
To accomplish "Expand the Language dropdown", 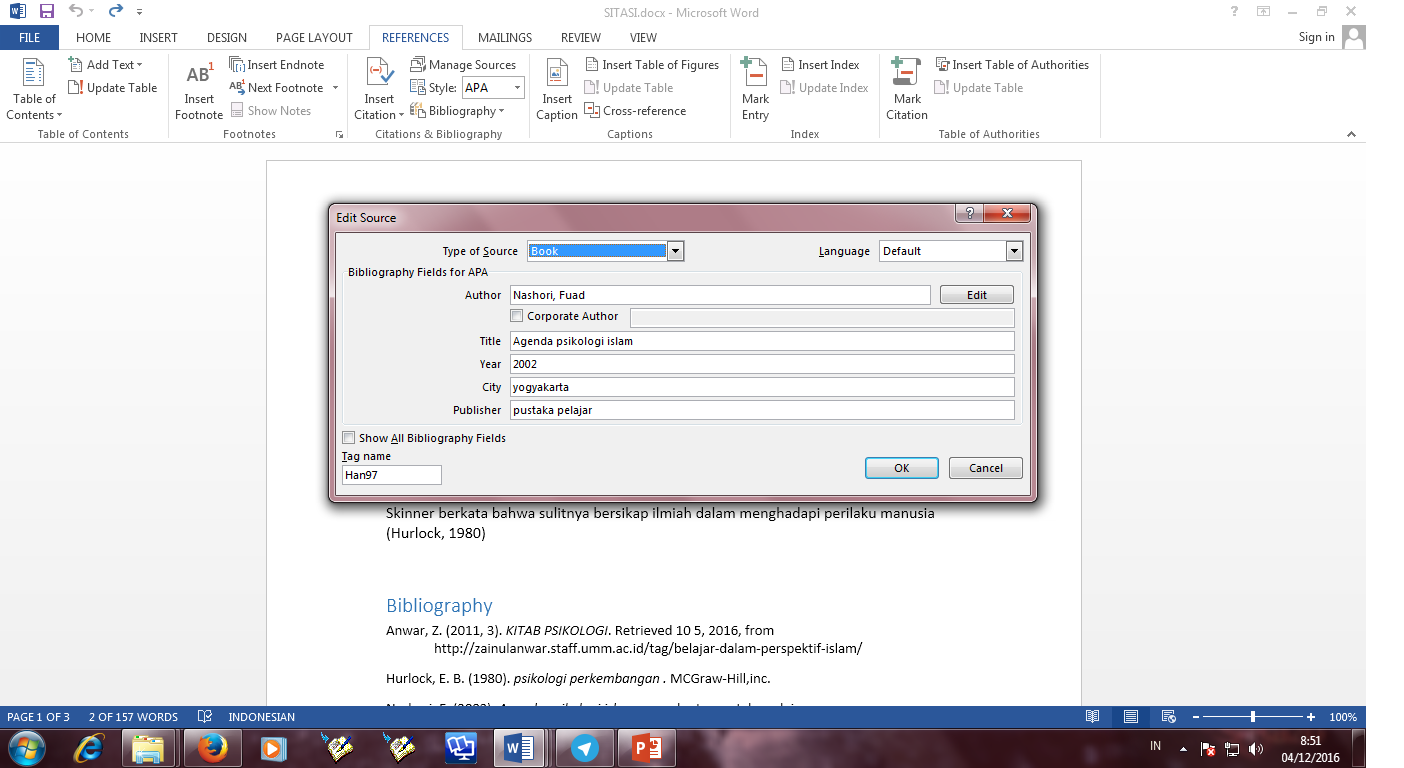I will (x=1014, y=251).
